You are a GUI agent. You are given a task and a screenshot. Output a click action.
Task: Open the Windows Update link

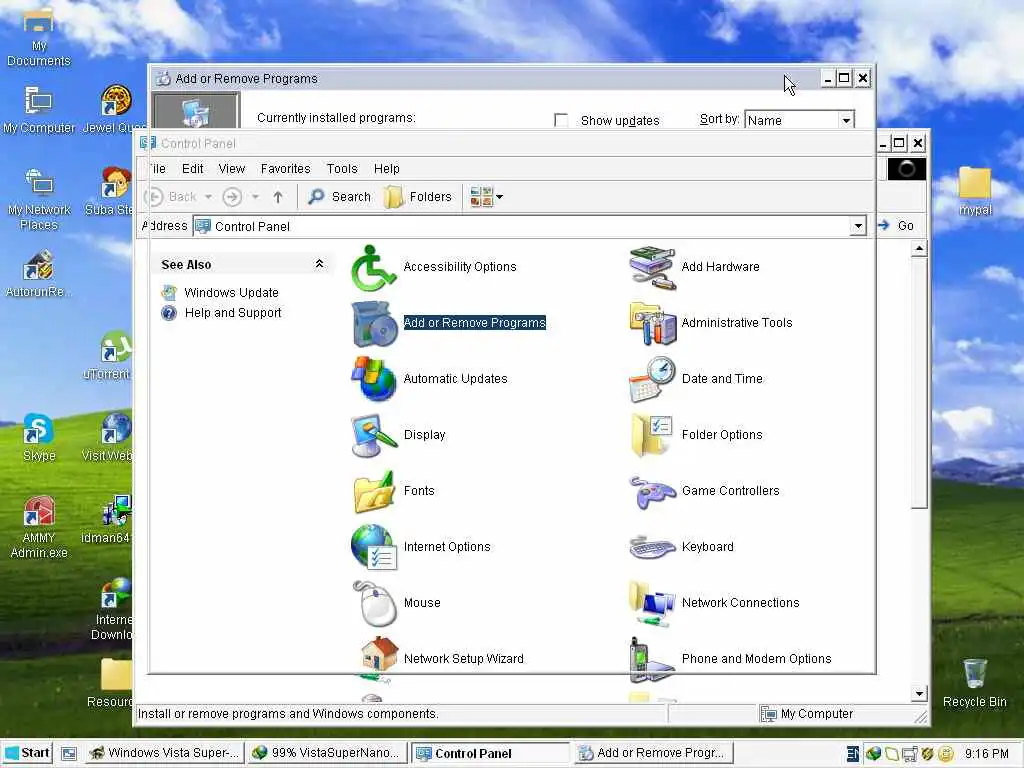pos(231,293)
